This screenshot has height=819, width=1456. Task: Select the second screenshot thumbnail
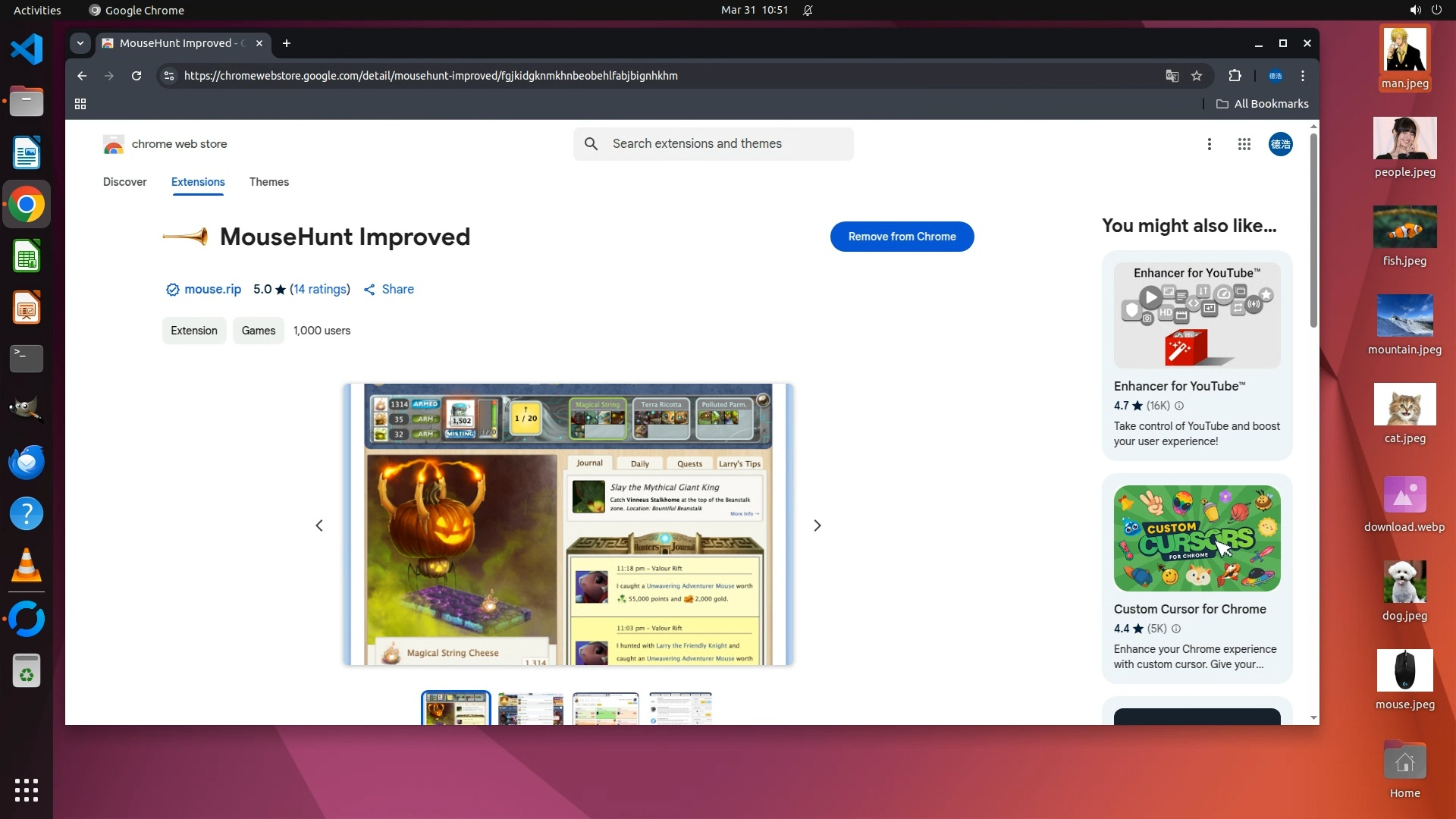pos(531,709)
